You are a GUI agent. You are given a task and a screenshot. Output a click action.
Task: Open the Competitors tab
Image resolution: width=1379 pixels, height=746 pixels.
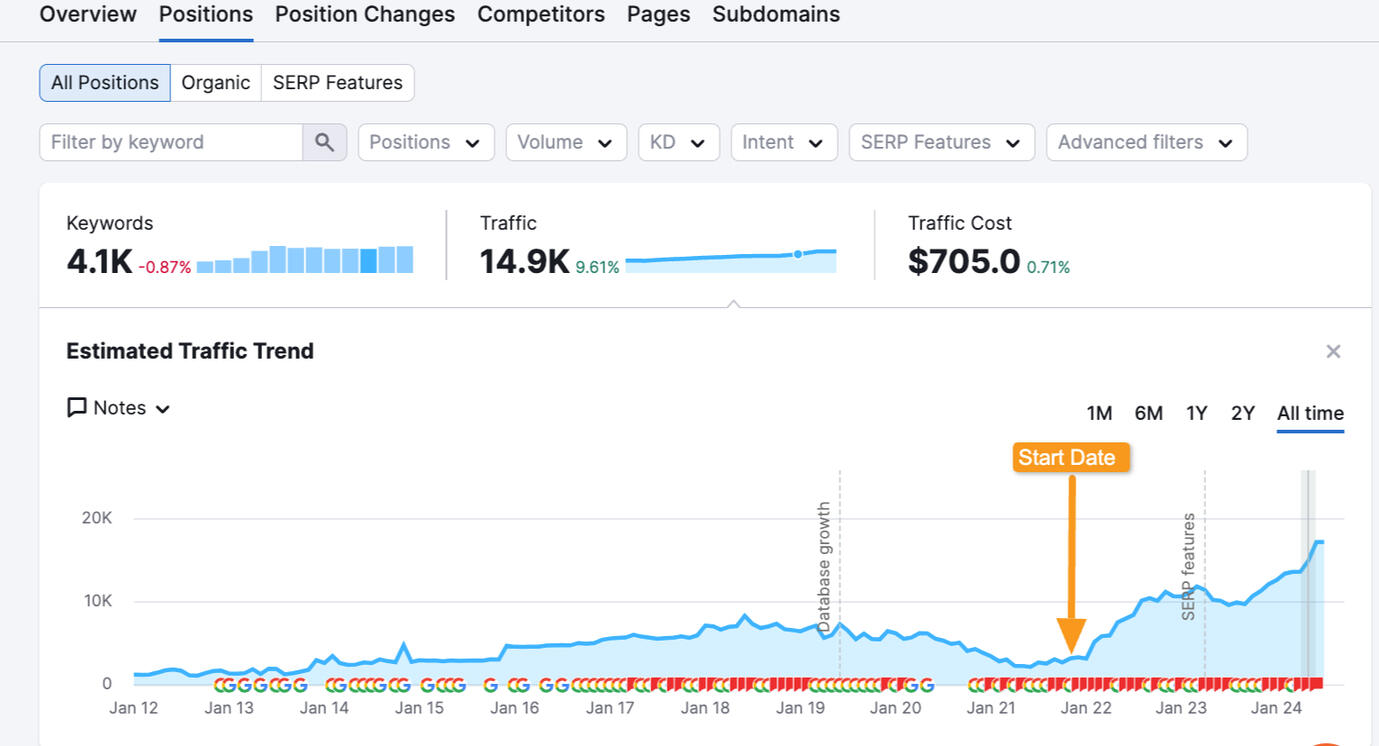[x=541, y=14]
